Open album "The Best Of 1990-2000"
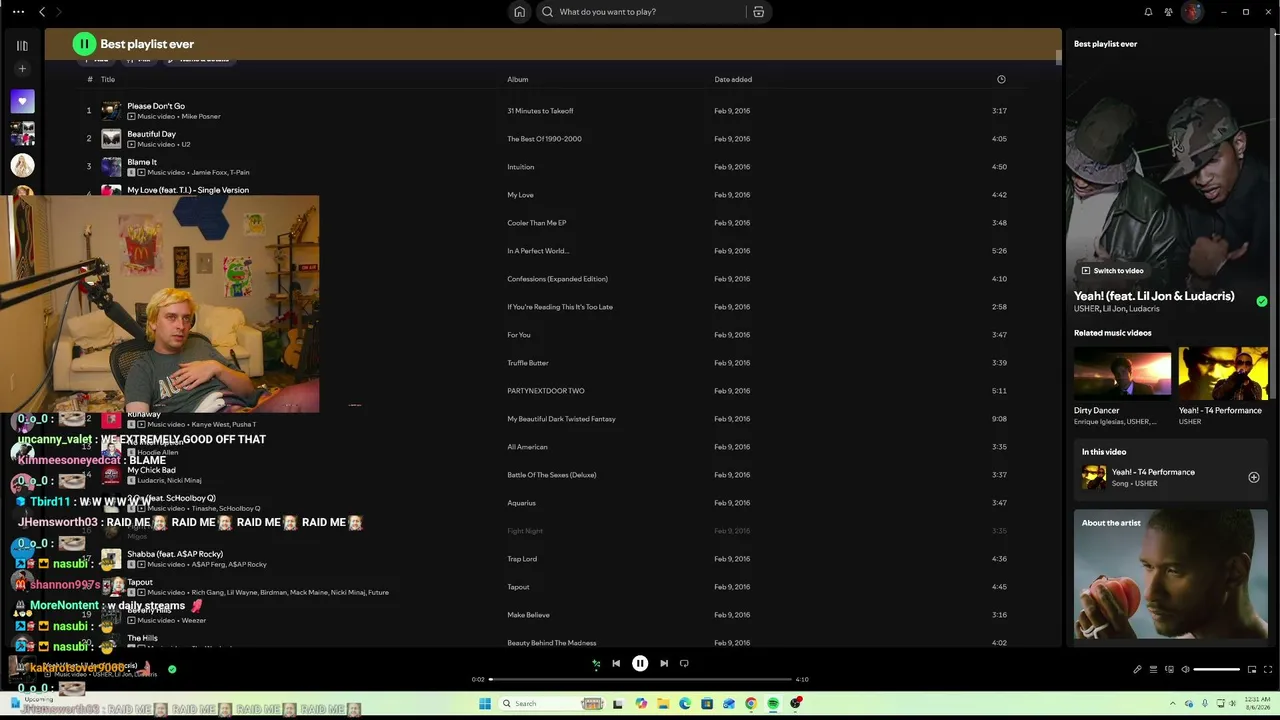Viewport: 1280px width, 720px height. pyautogui.click(x=544, y=139)
